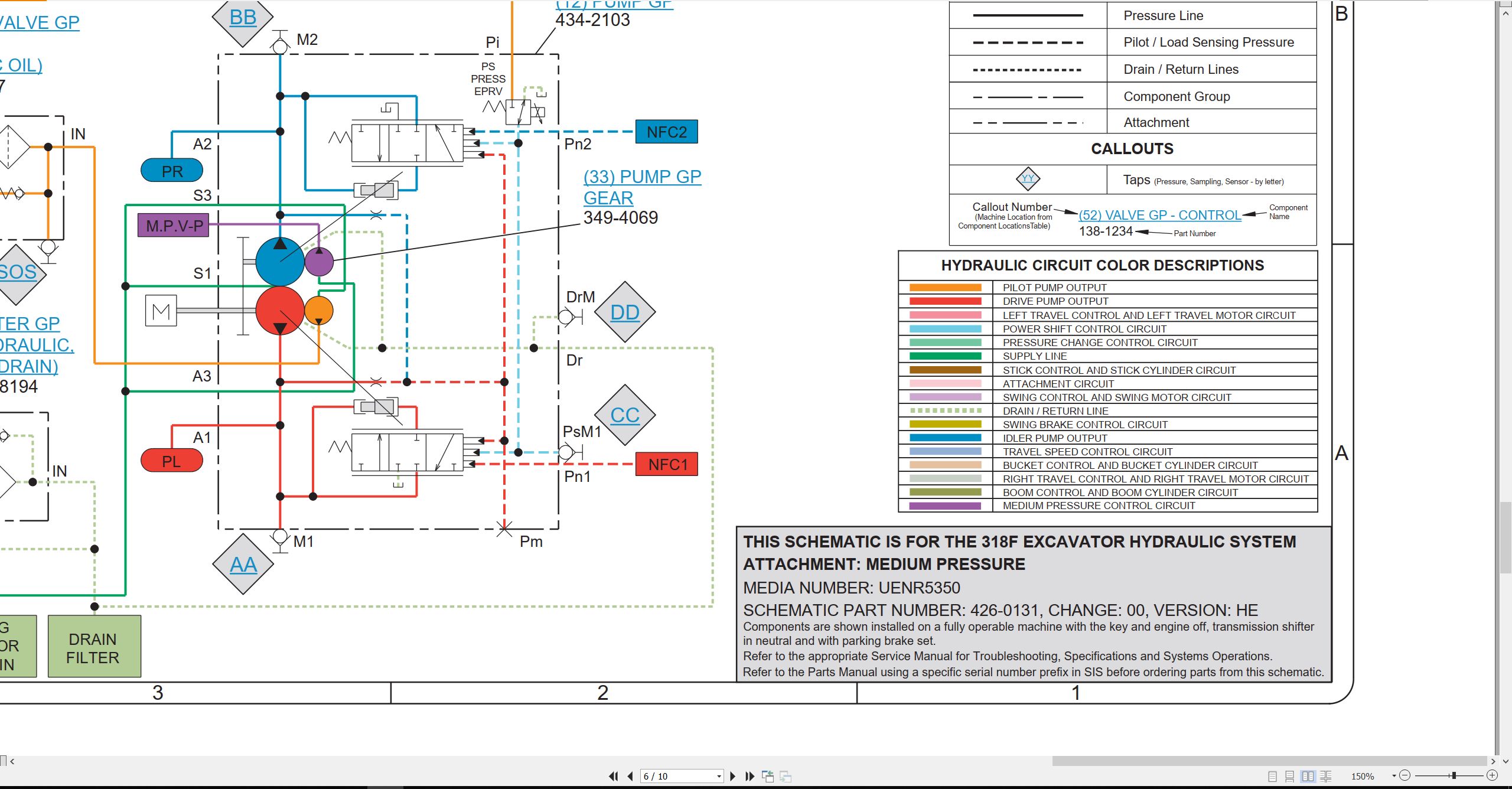
Task: Click the vertical scrollbar down arrow
Action: pos(1505,761)
